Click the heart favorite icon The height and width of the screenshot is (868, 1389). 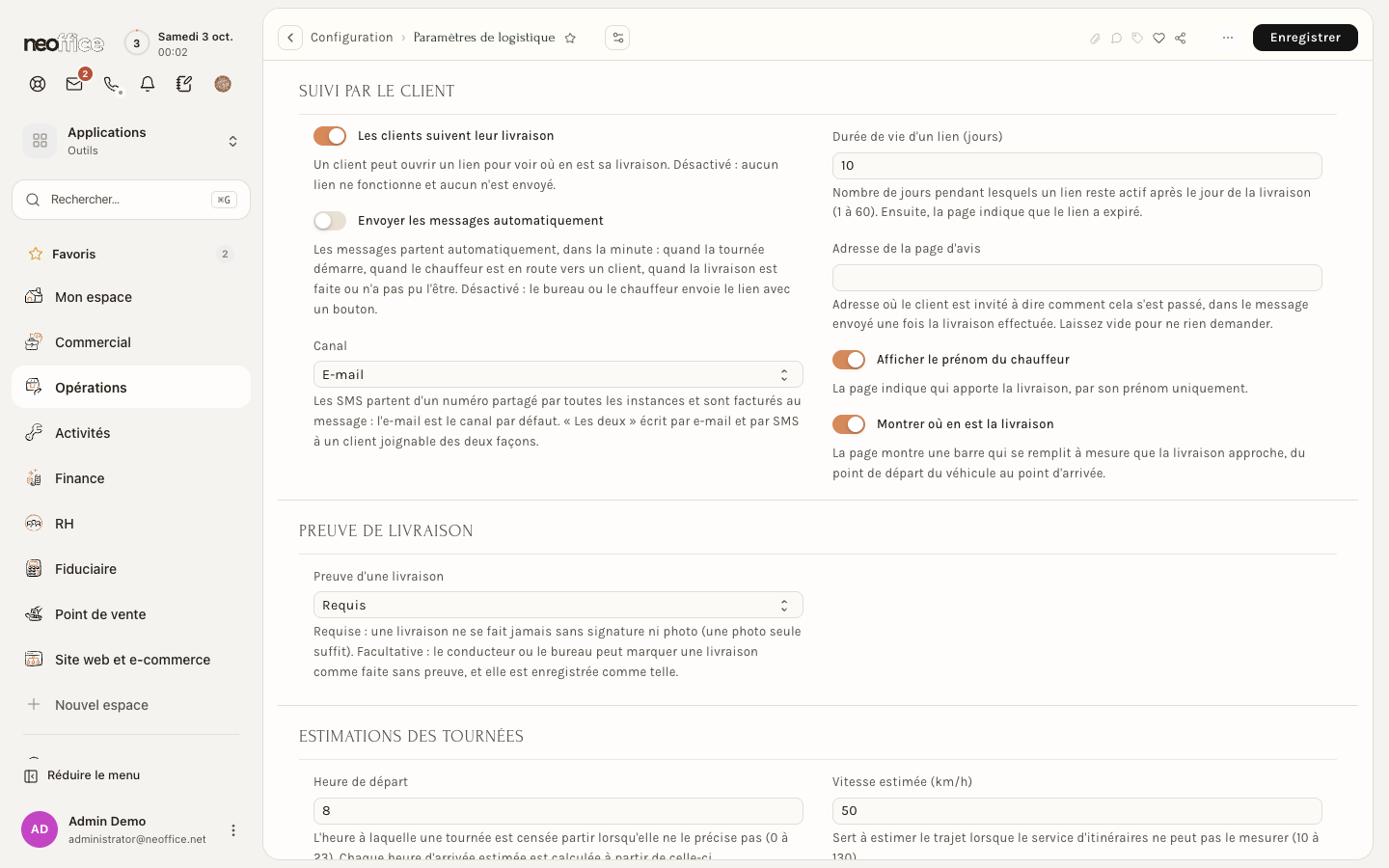coord(1158,38)
